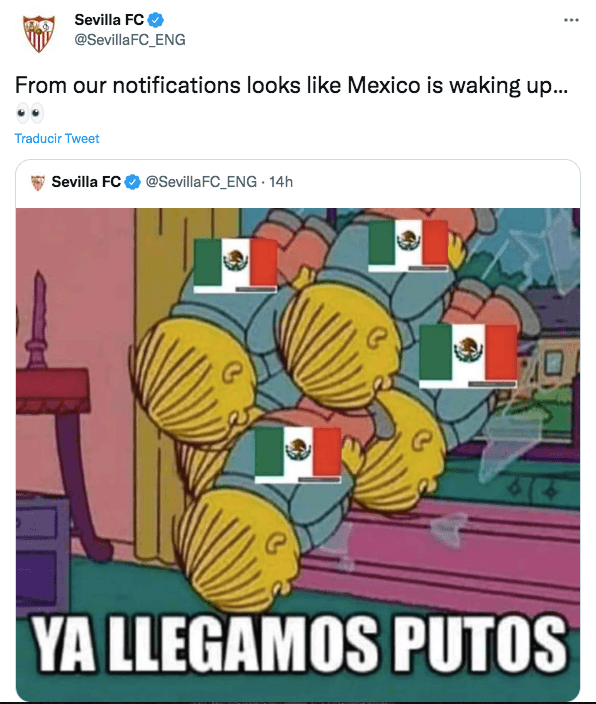Viewport: 596px width, 704px height.
Task: Open the Sevilla FC display name link
Action: [109, 20]
